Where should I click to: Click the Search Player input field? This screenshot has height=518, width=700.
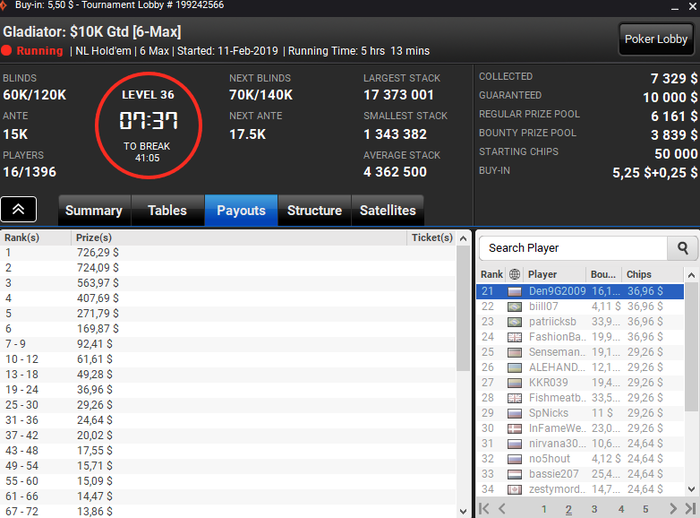[x=573, y=248]
